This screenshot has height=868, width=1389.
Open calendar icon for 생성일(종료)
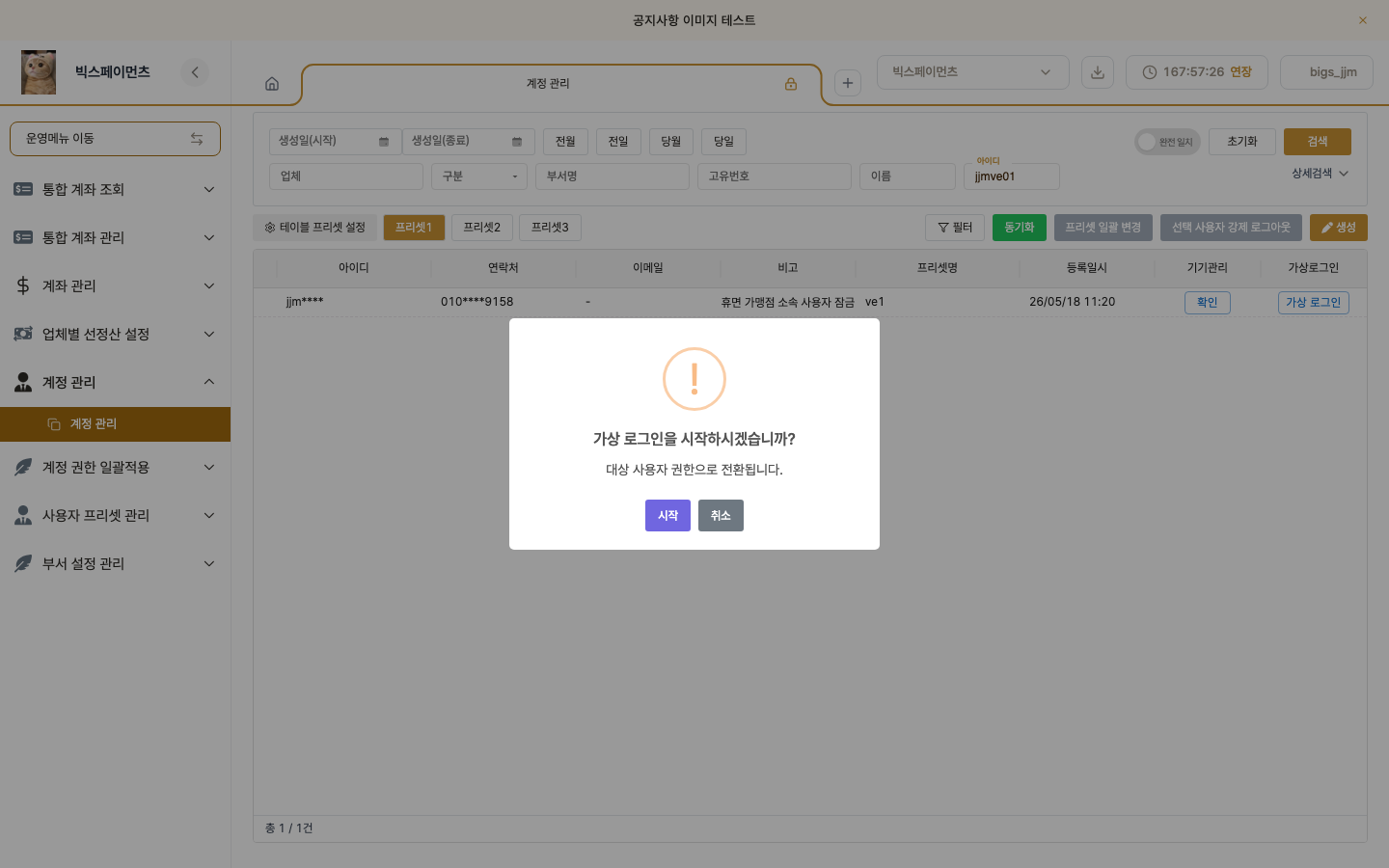517,142
